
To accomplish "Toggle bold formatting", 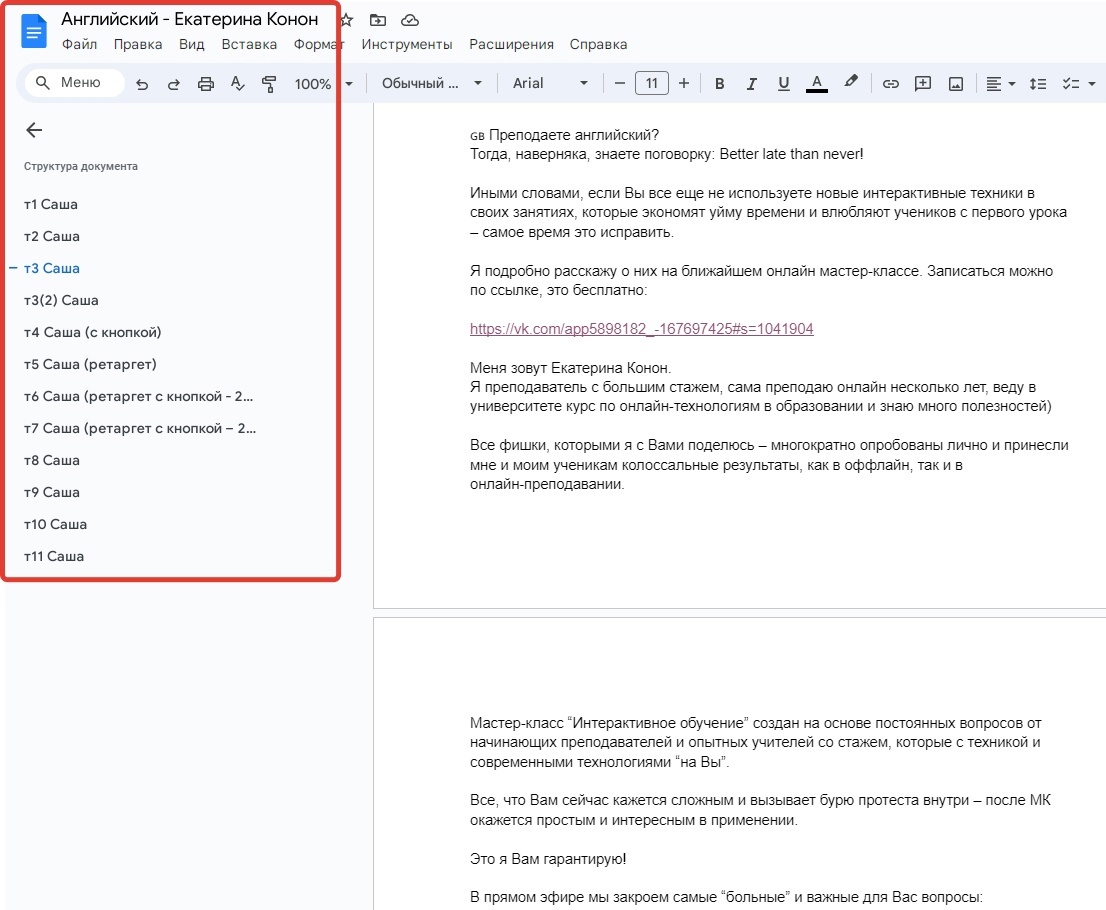I will coord(719,83).
